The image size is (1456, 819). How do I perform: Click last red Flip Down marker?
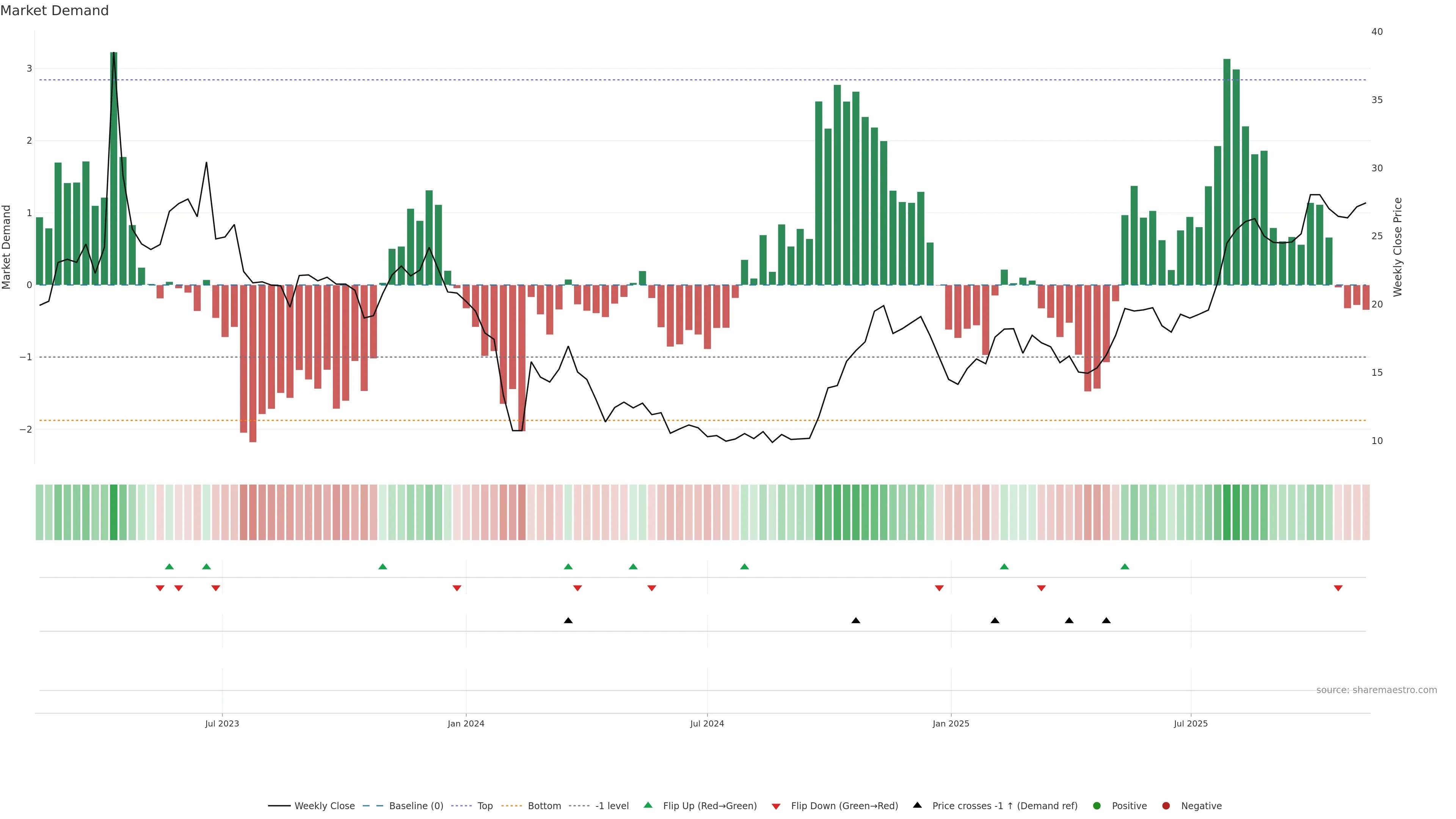tap(1338, 588)
